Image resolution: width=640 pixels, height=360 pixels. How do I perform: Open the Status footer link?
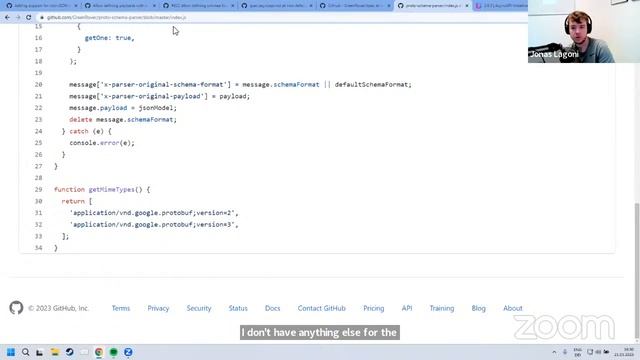[x=238, y=308]
